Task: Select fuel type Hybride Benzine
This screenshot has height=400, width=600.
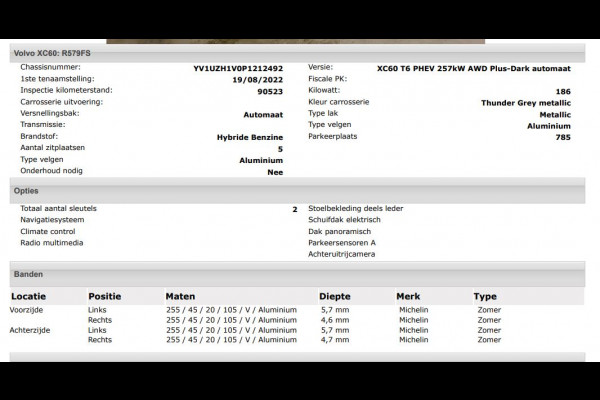Action: pos(250,137)
